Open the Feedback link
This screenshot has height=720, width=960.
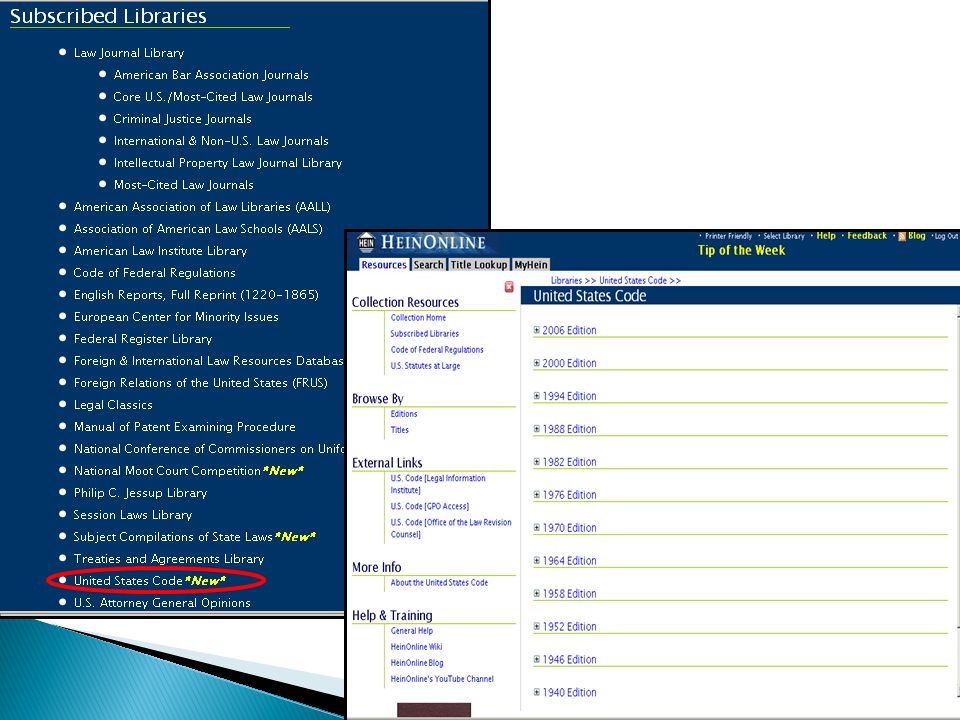click(x=867, y=236)
